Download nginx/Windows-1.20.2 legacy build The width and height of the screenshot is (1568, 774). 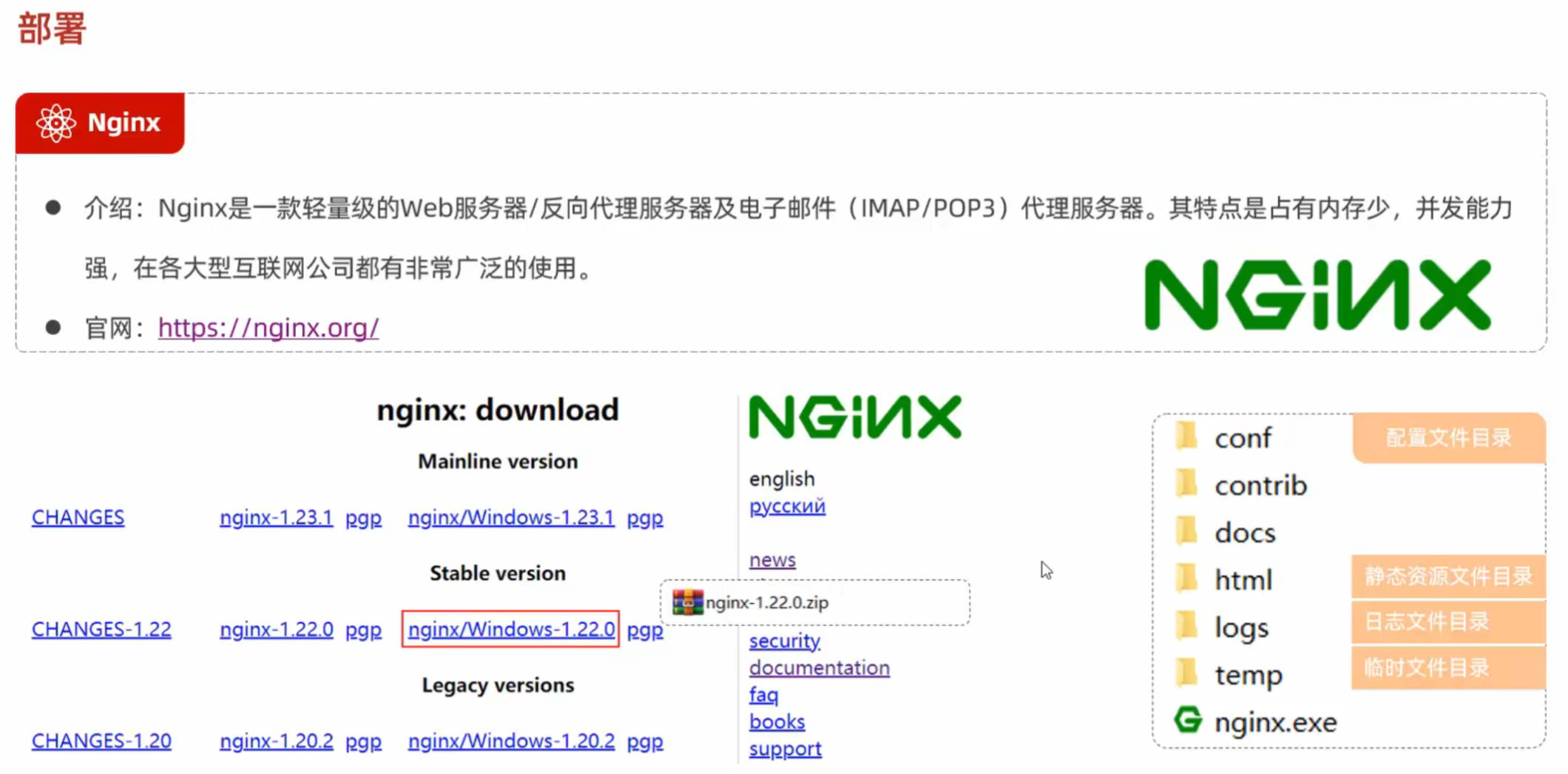point(511,741)
